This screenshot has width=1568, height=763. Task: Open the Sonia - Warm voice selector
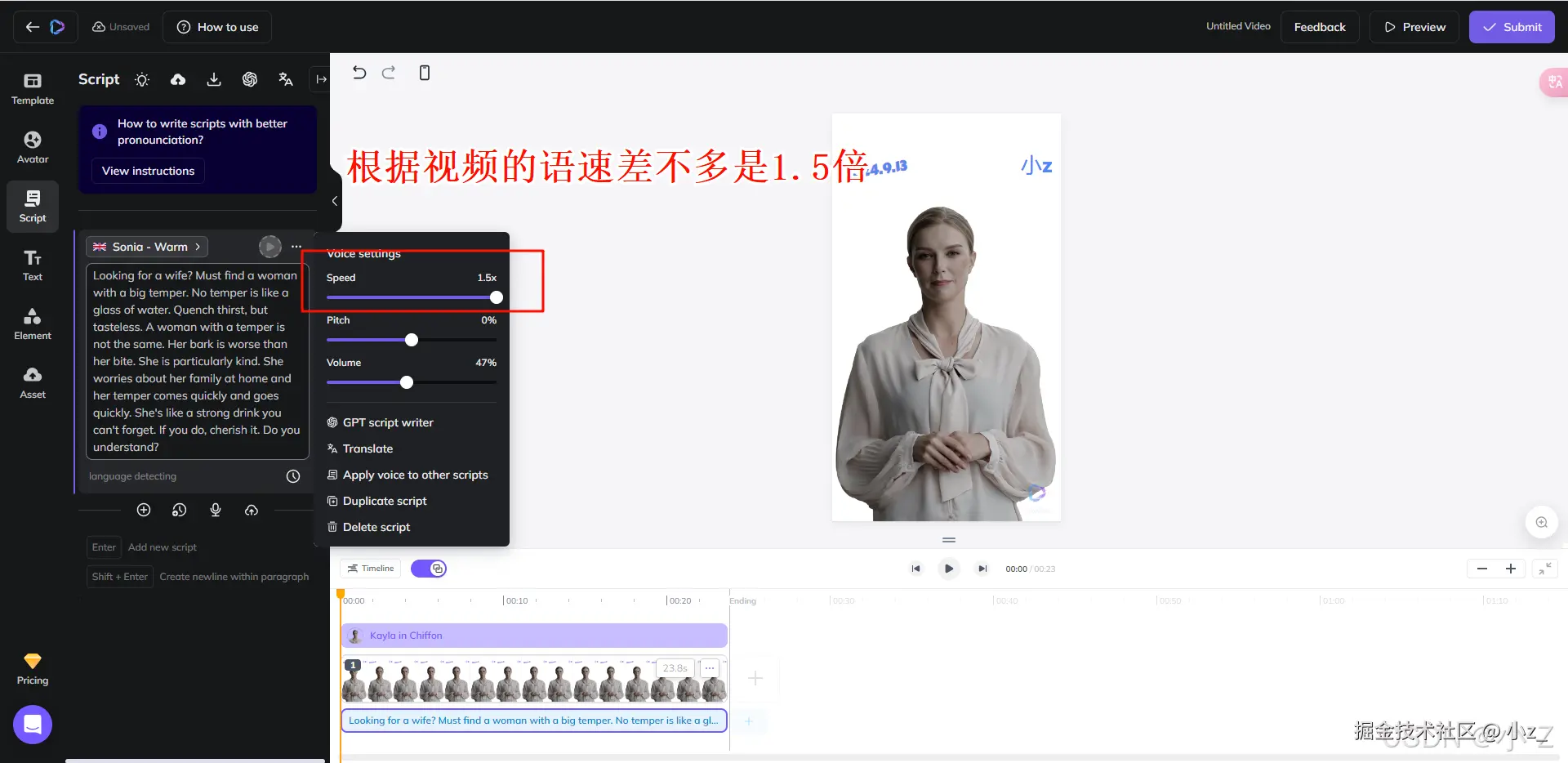click(147, 246)
